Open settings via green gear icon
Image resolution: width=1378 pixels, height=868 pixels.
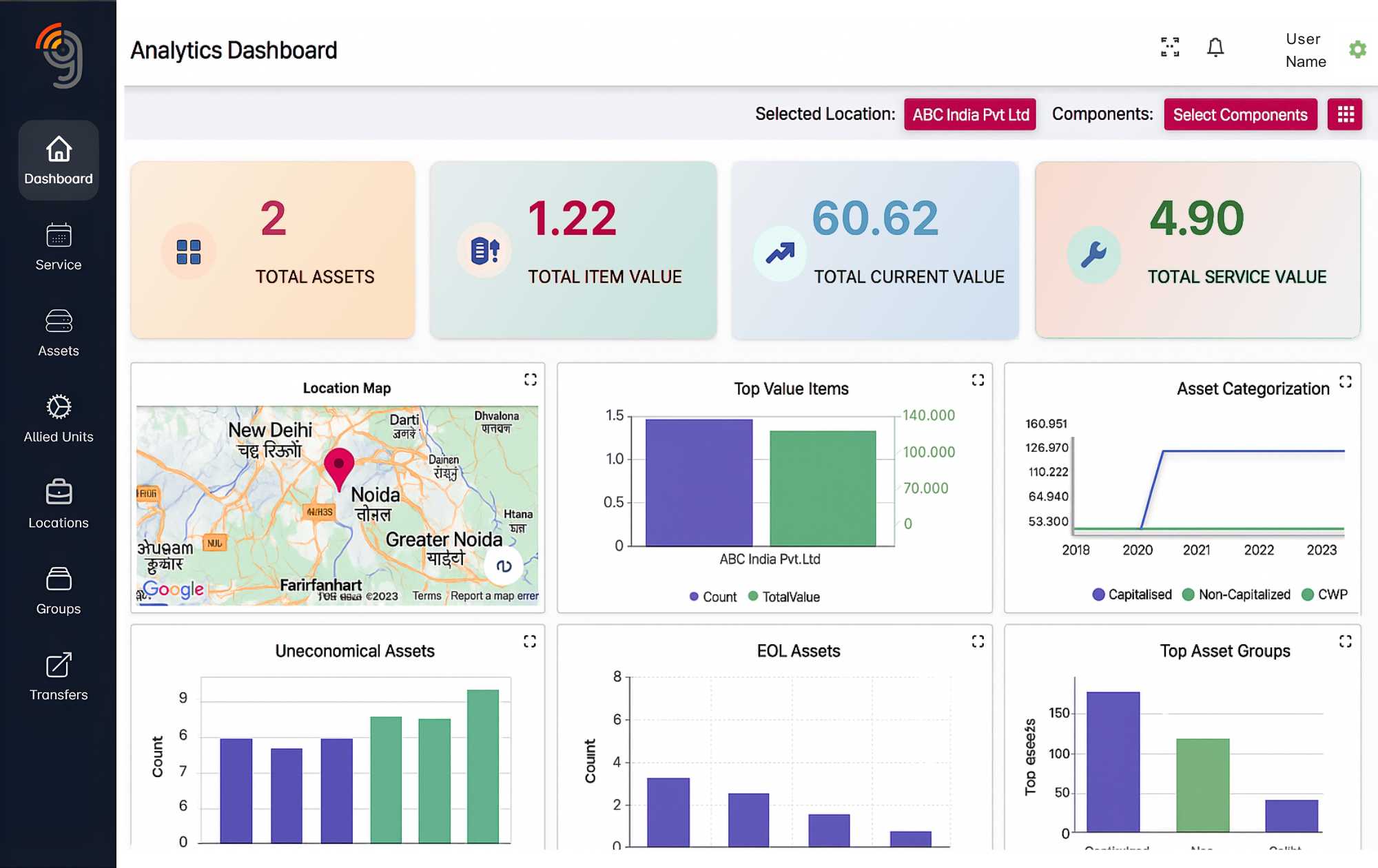pos(1357,50)
